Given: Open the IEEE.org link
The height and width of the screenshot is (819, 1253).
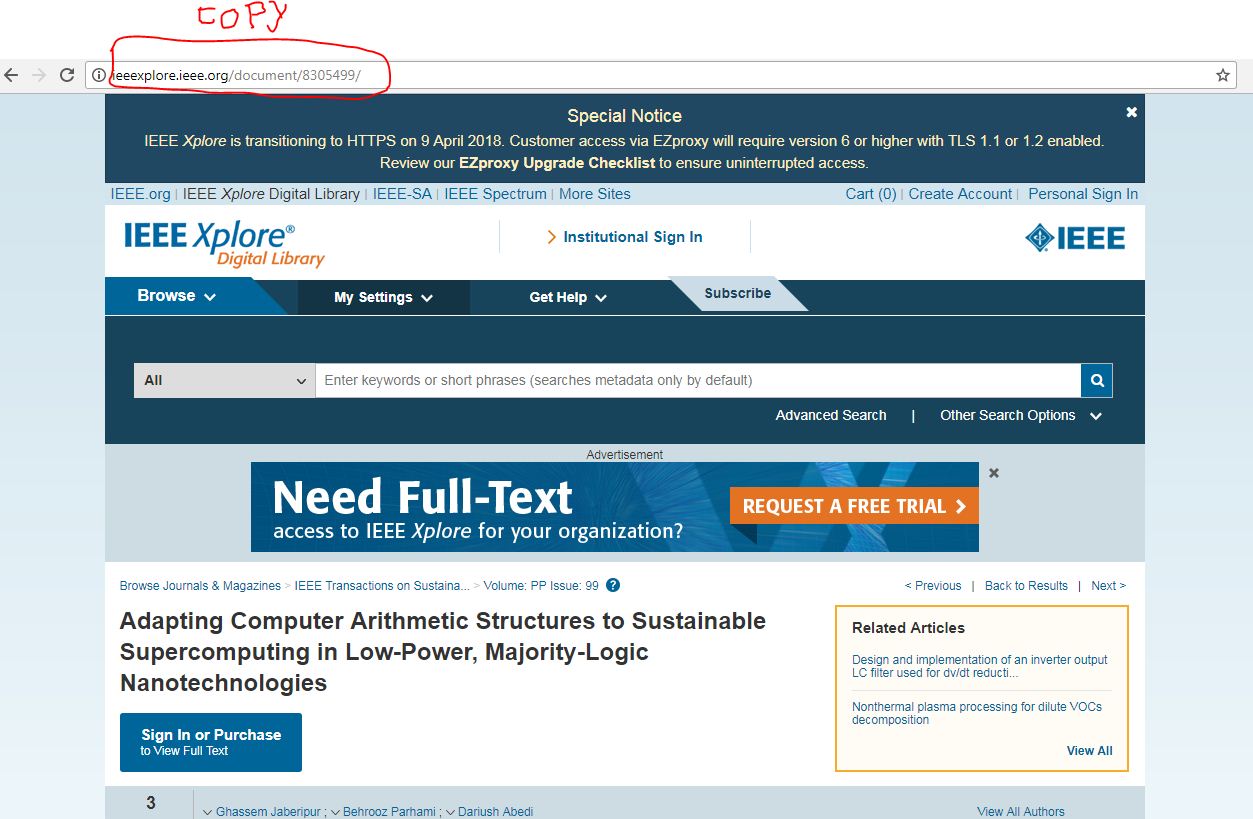Looking at the screenshot, I should 140,194.
